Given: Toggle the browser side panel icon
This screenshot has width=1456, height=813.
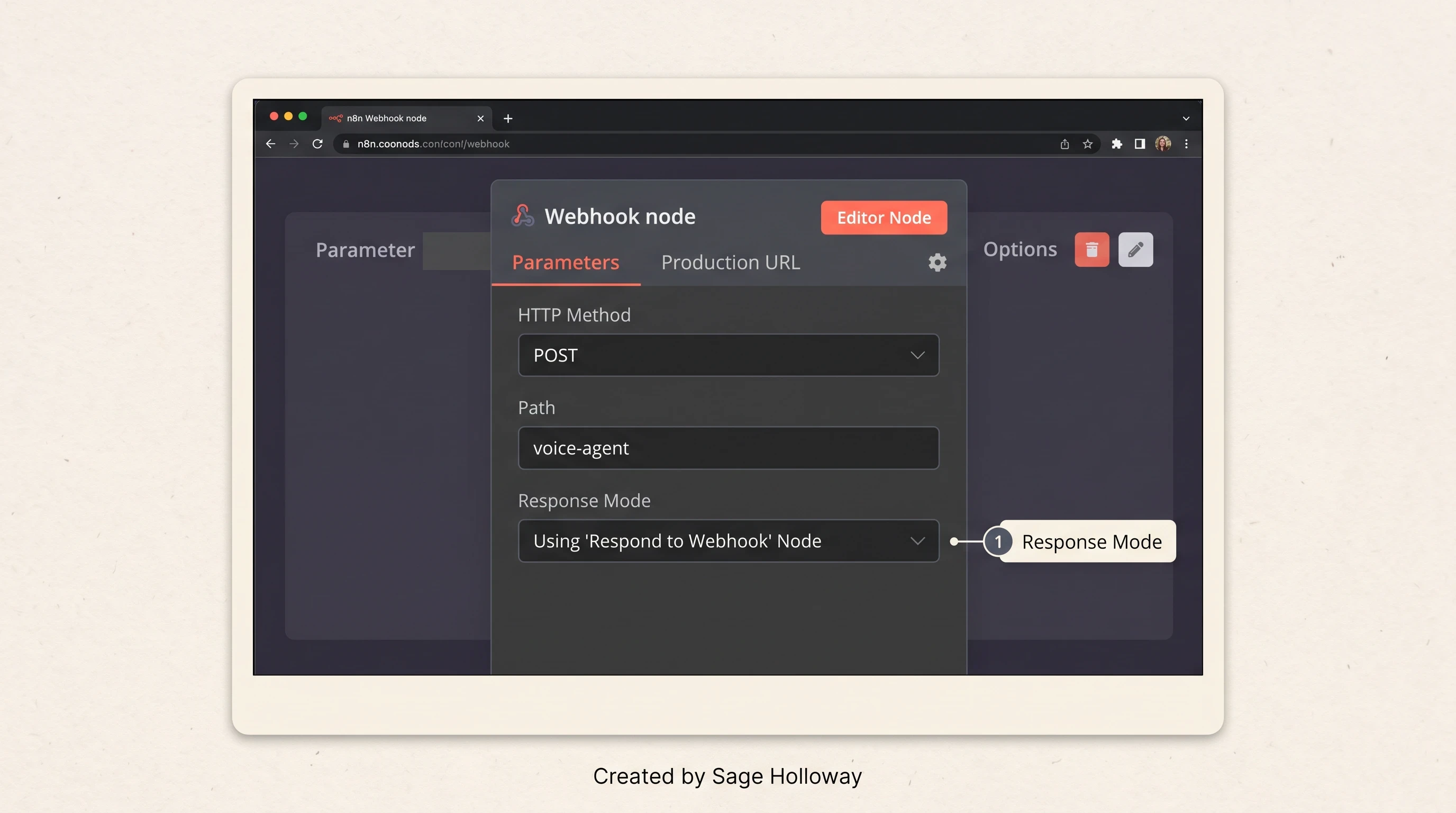Looking at the screenshot, I should (1140, 143).
